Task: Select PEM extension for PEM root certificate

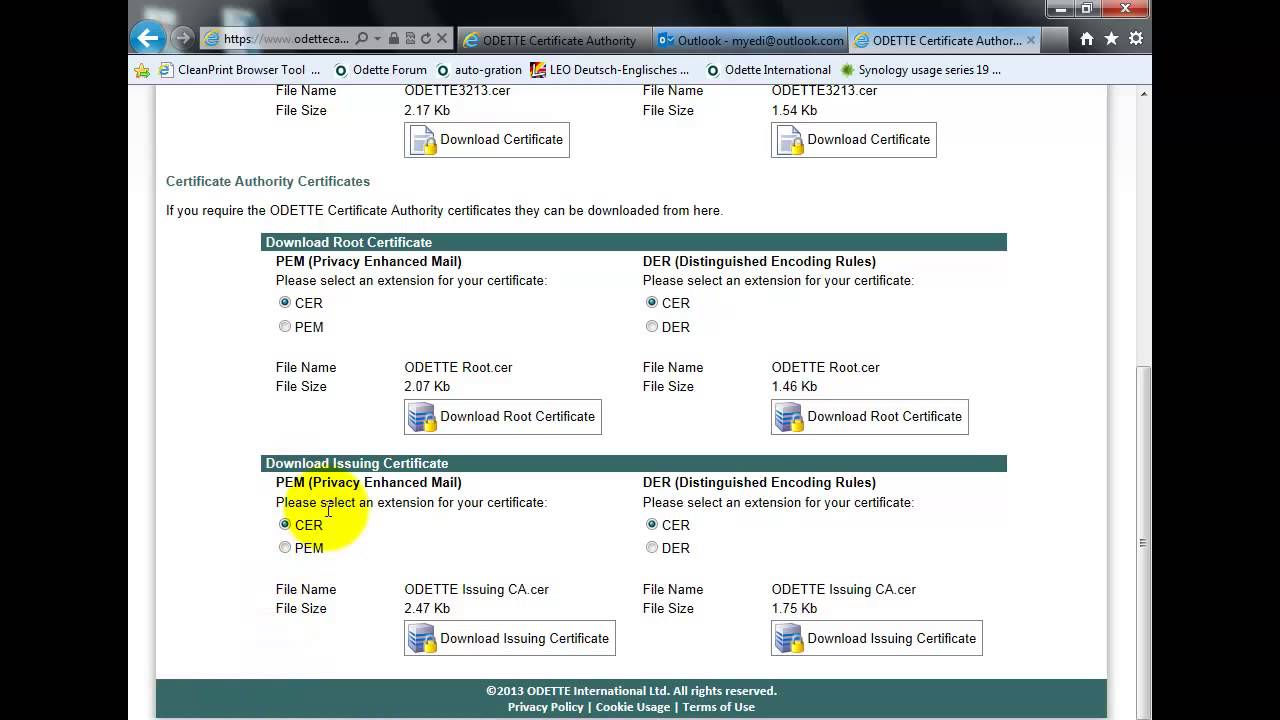Action: point(285,326)
